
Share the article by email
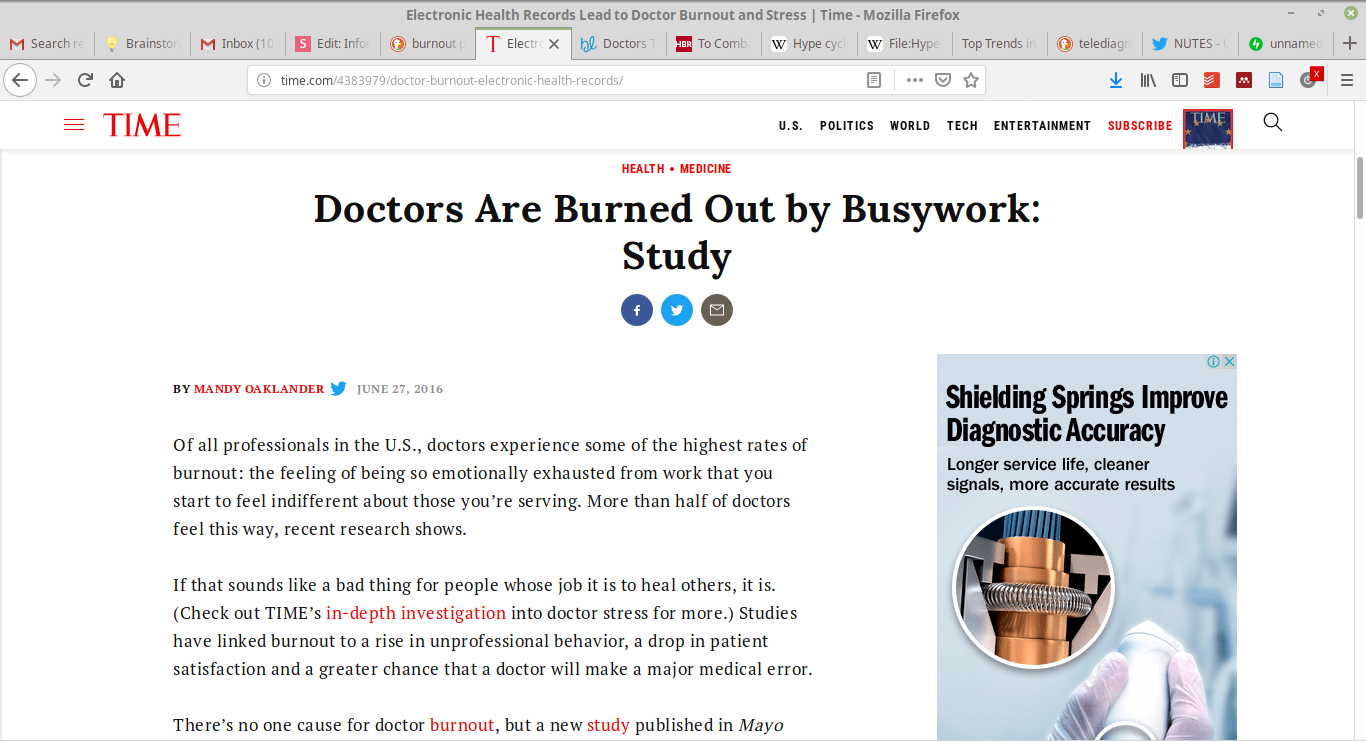717,310
